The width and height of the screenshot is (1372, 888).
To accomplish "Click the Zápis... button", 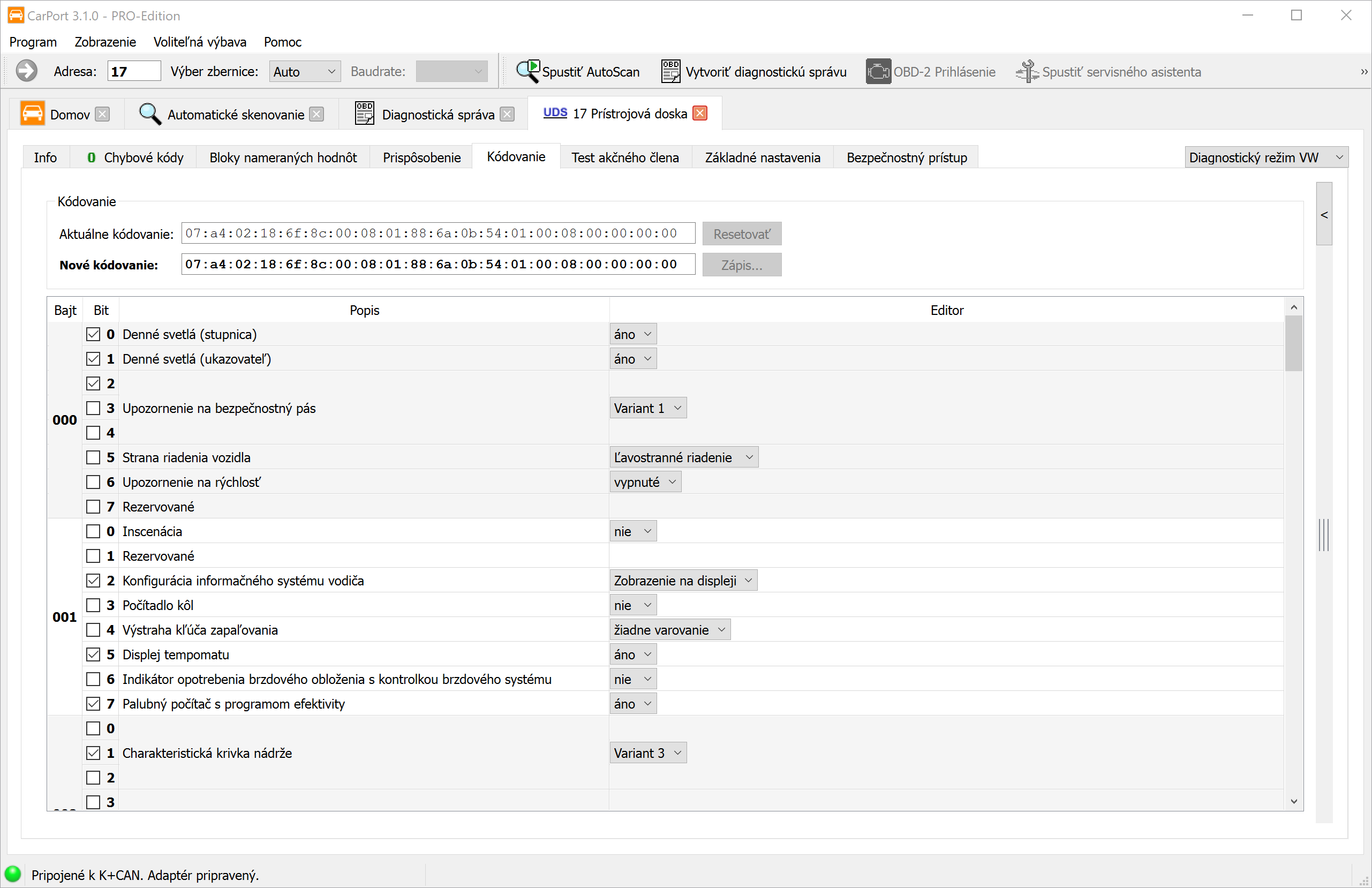I will [x=741, y=265].
